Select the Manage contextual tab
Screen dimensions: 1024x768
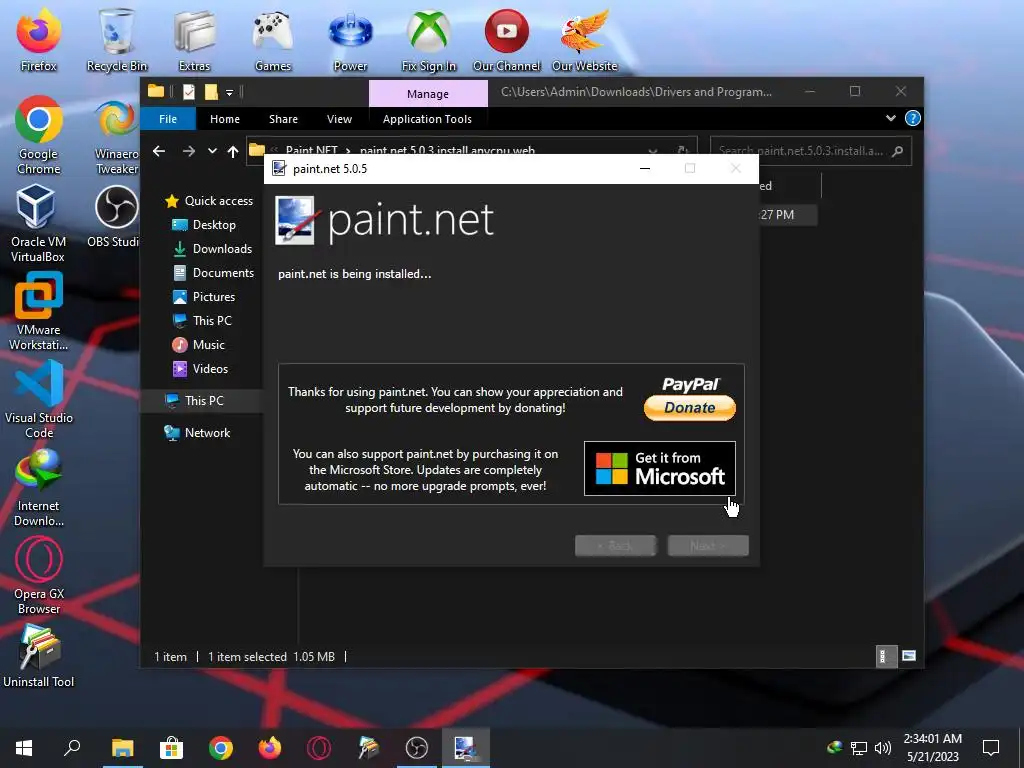[x=428, y=93]
